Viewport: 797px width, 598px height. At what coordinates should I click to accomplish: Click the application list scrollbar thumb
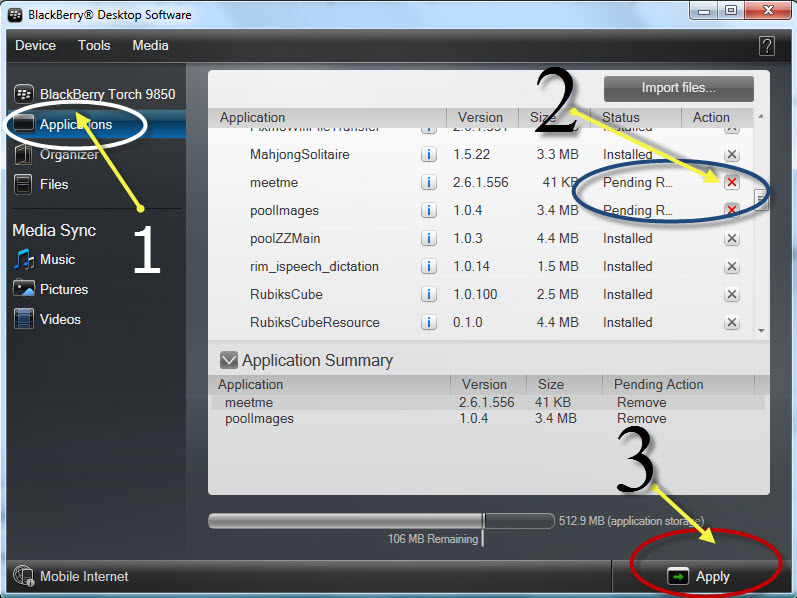pos(761,200)
